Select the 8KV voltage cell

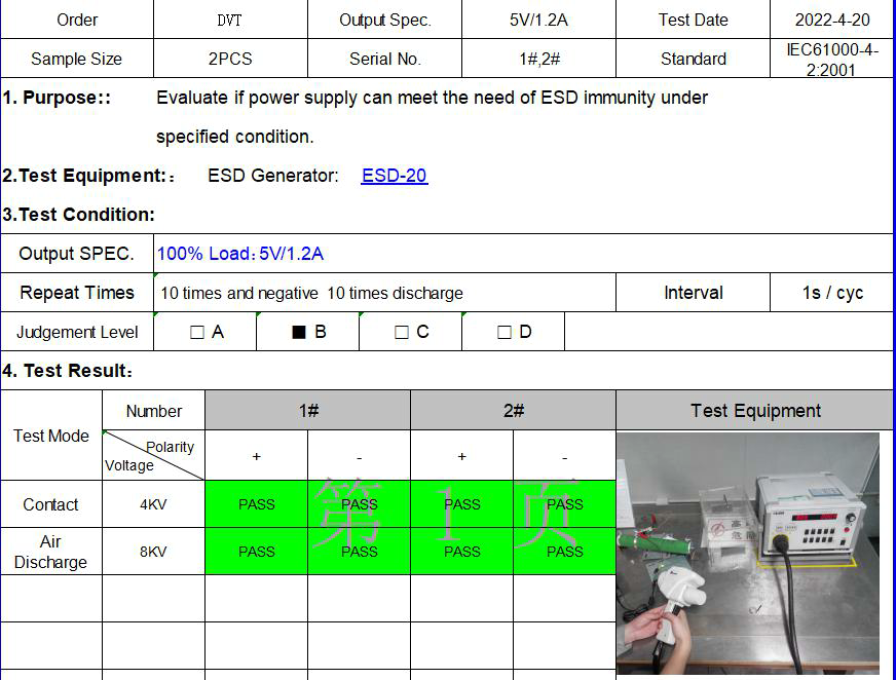tap(154, 551)
